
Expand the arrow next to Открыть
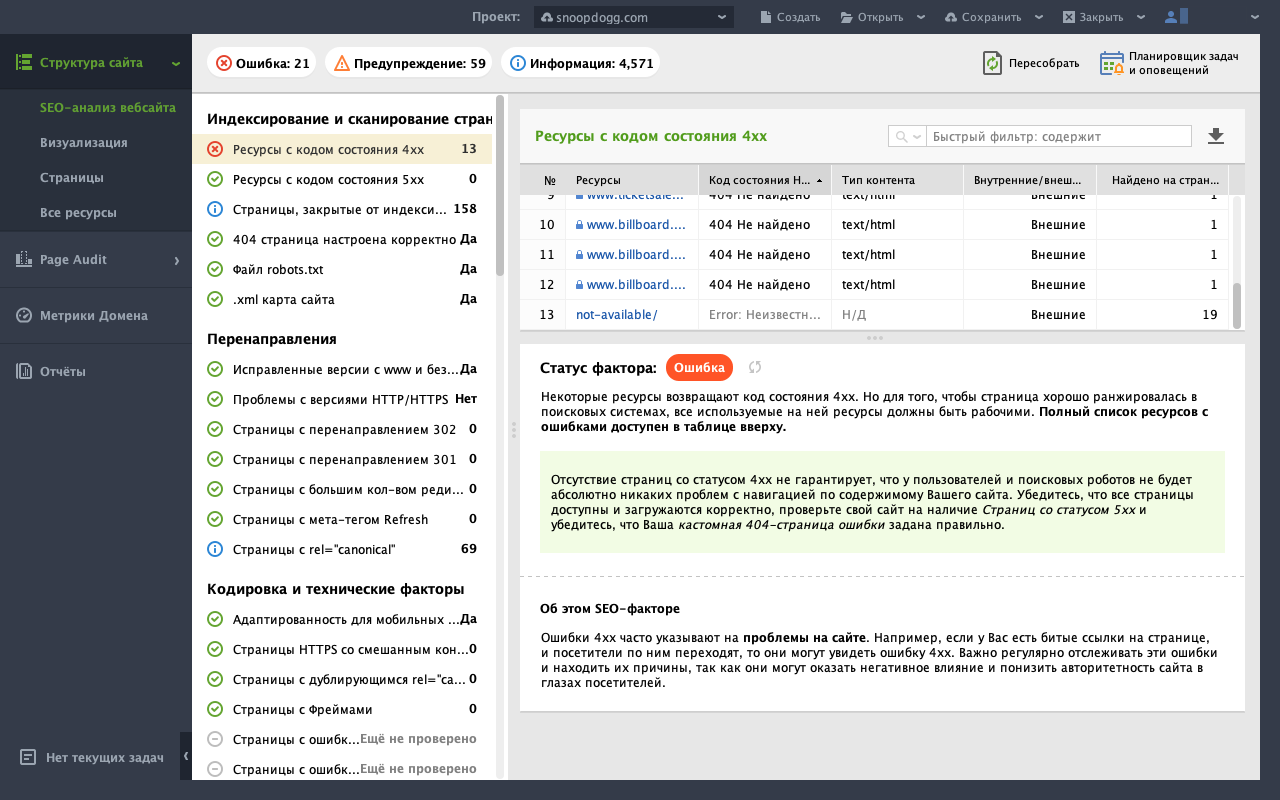[x=921, y=17]
